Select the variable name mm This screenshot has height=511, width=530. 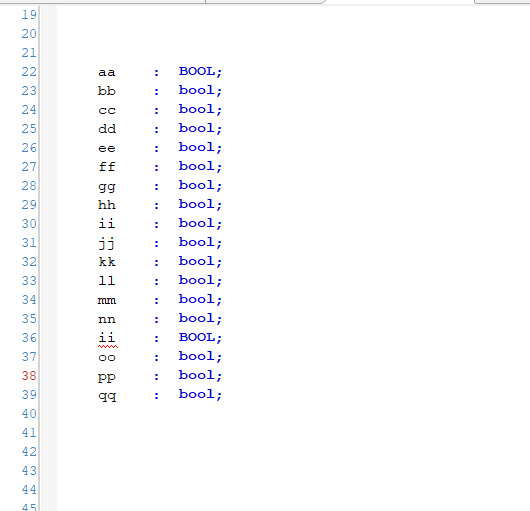[x=107, y=300]
